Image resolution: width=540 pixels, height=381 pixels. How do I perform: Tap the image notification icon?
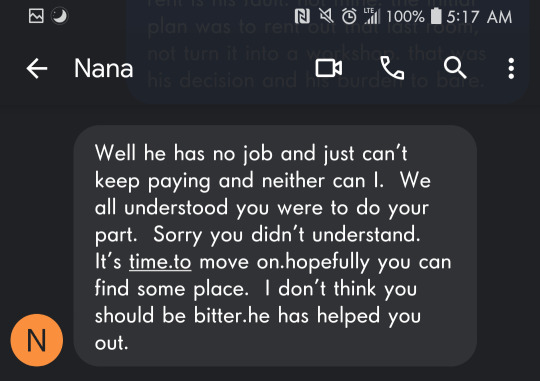36,16
